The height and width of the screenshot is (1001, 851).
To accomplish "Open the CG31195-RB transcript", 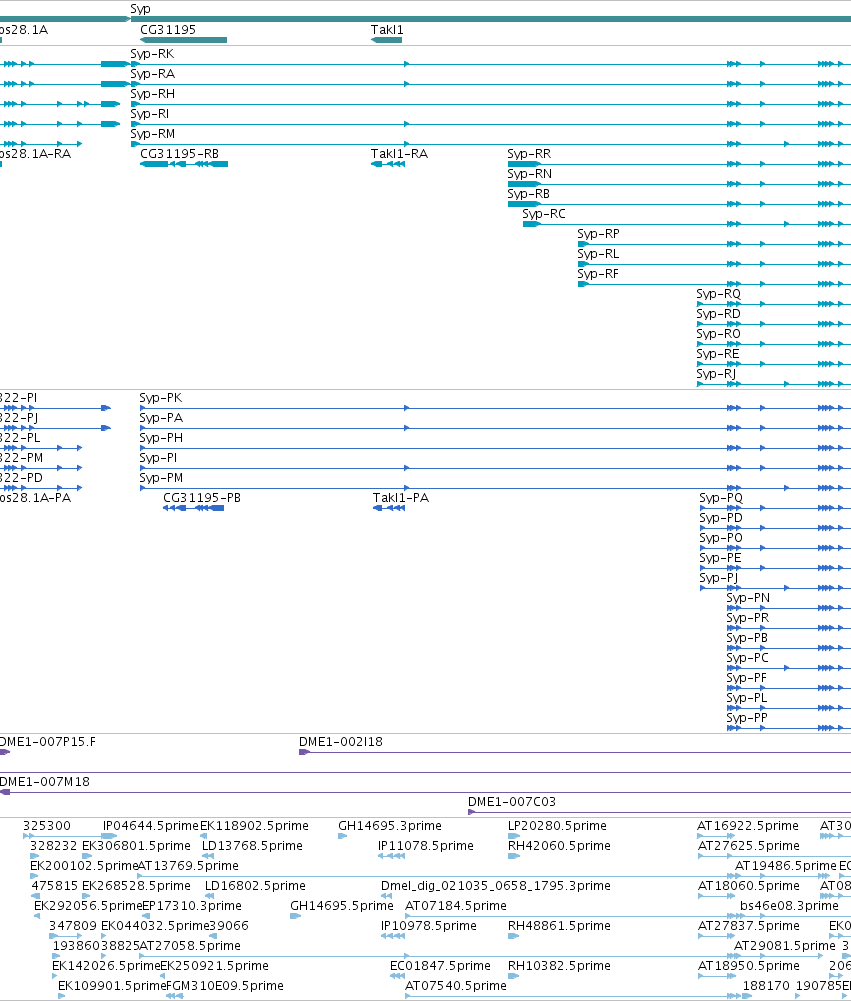I will pyautogui.click(x=184, y=164).
